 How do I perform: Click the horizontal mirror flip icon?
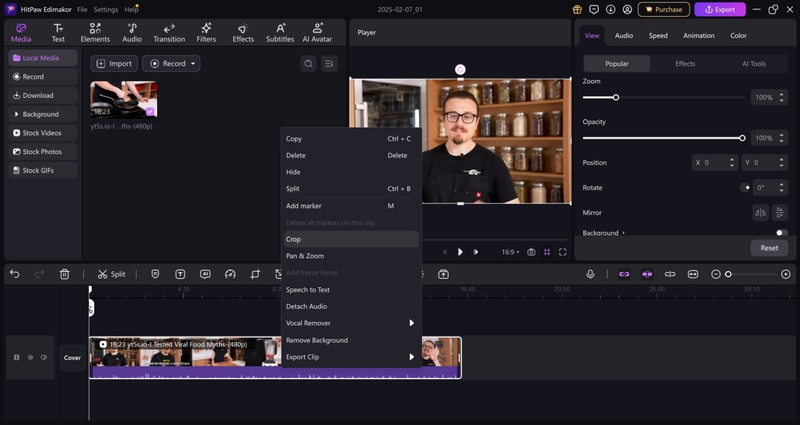point(761,213)
